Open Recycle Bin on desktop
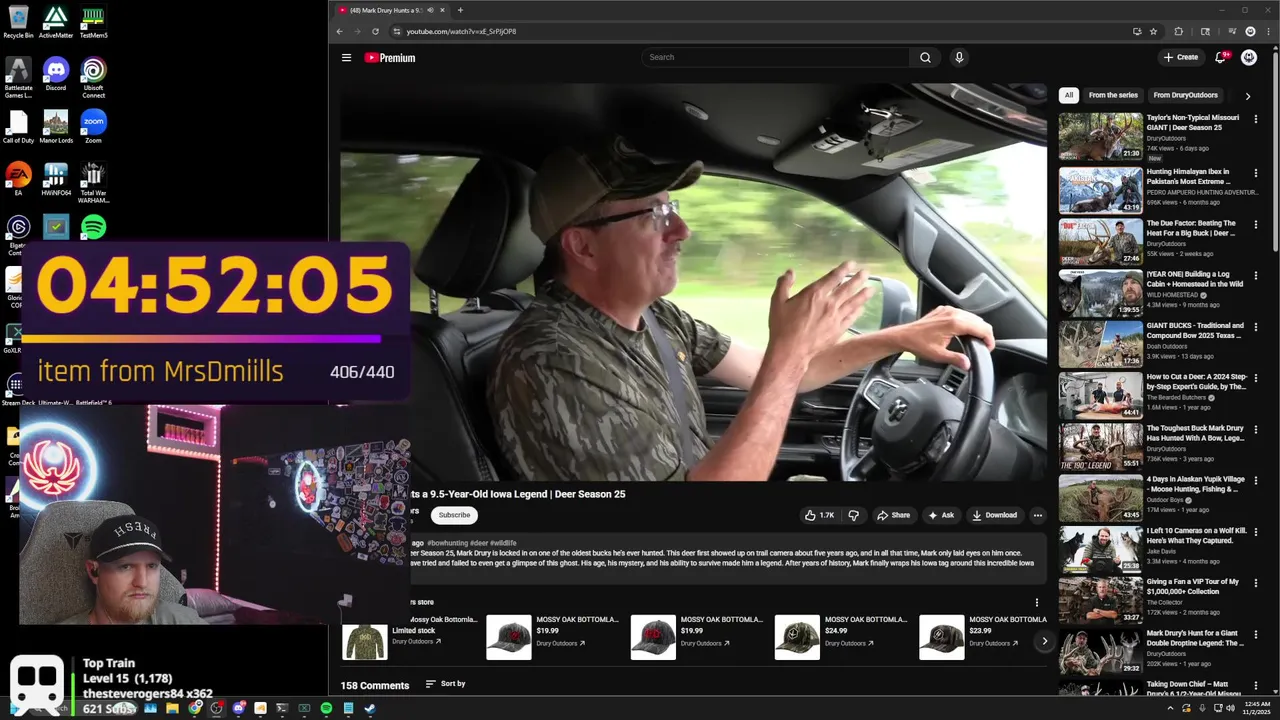Image resolution: width=1280 pixels, height=720 pixels. tap(18, 22)
